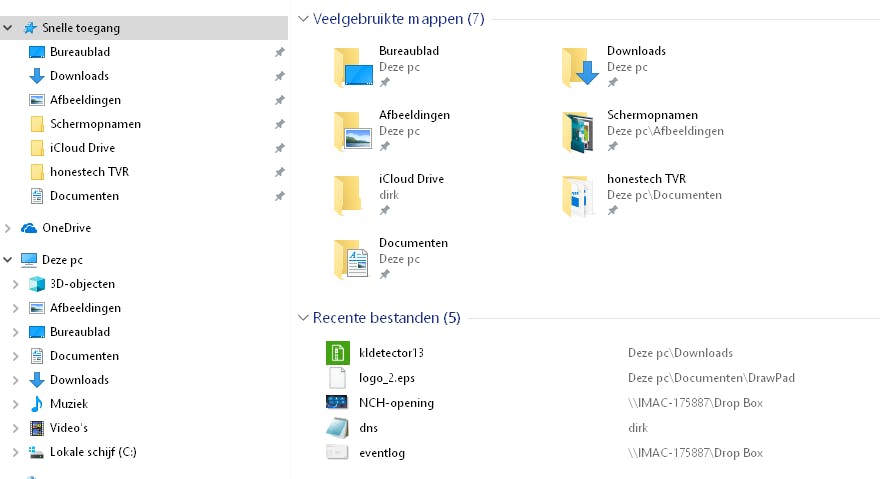Open the NCH-opening recent file icon
Image resolution: width=880 pixels, height=479 pixels.
click(337, 403)
